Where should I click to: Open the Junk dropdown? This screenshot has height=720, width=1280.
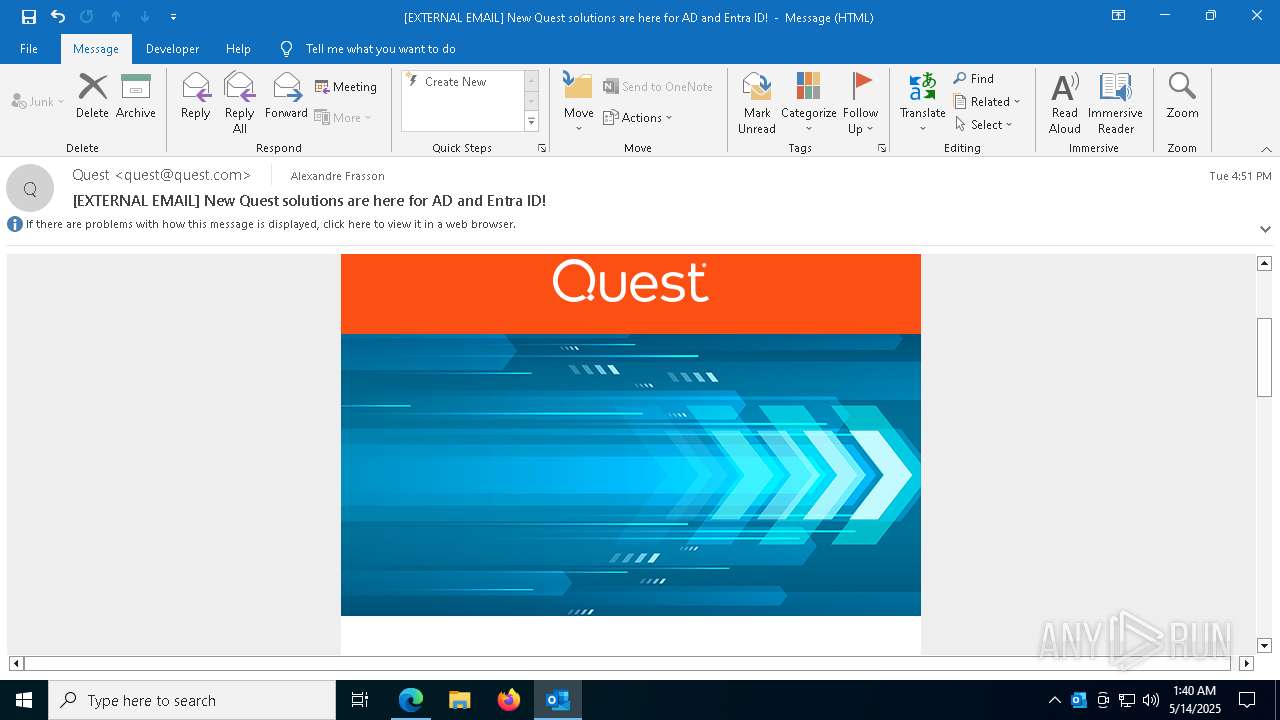pyautogui.click(x=38, y=101)
